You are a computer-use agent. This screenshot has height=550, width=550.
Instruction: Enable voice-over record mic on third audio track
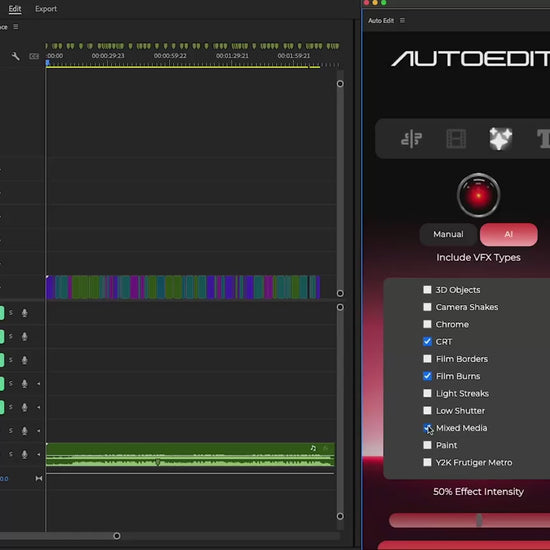[x=25, y=360]
